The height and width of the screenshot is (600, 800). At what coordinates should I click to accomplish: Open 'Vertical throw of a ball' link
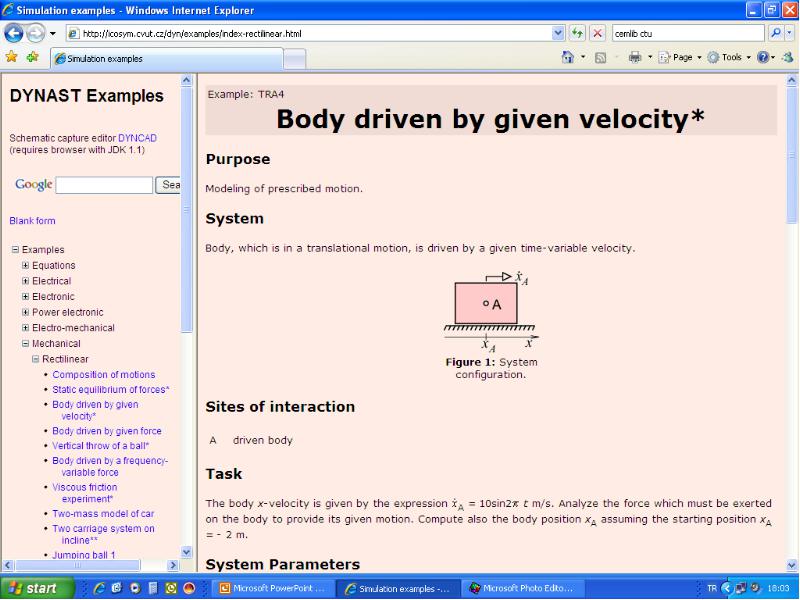click(101, 445)
